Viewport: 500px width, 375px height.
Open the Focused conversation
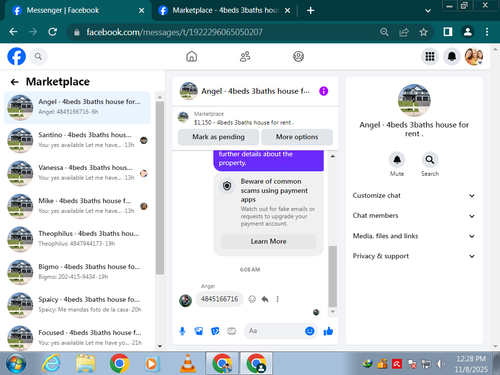click(x=77, y=337)
